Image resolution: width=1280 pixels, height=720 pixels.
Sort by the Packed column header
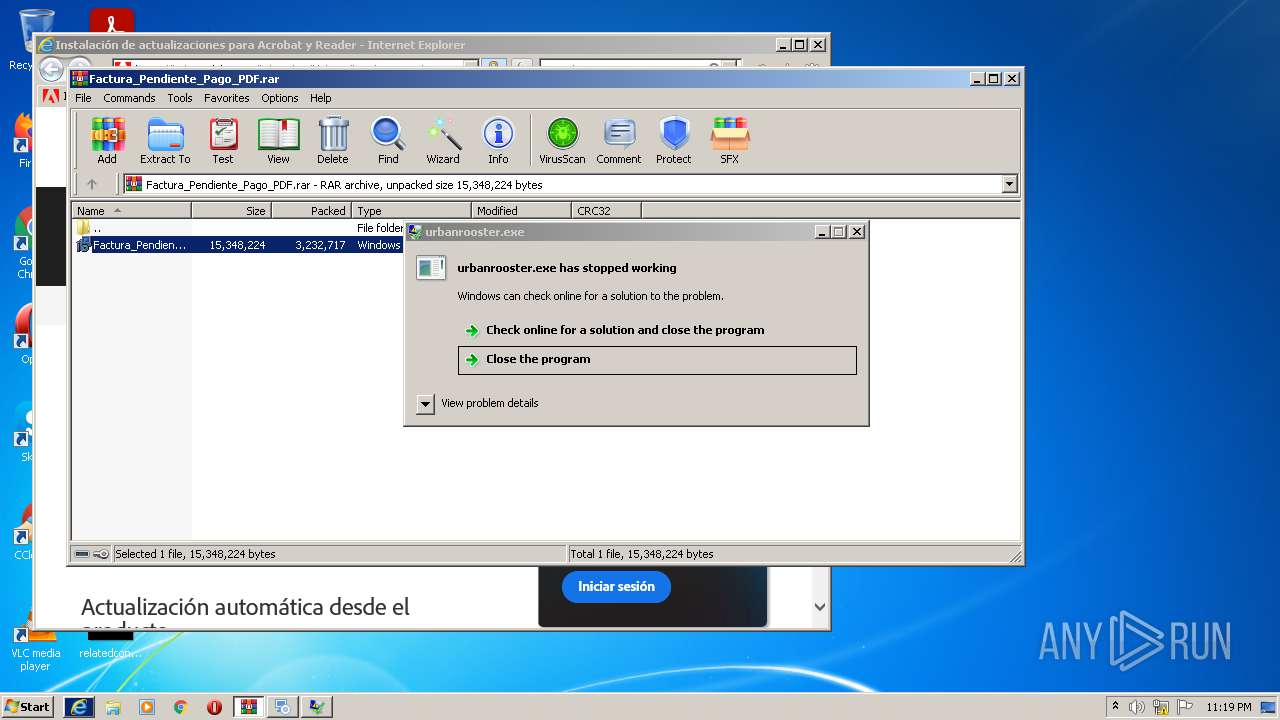(x=311, y=210)
